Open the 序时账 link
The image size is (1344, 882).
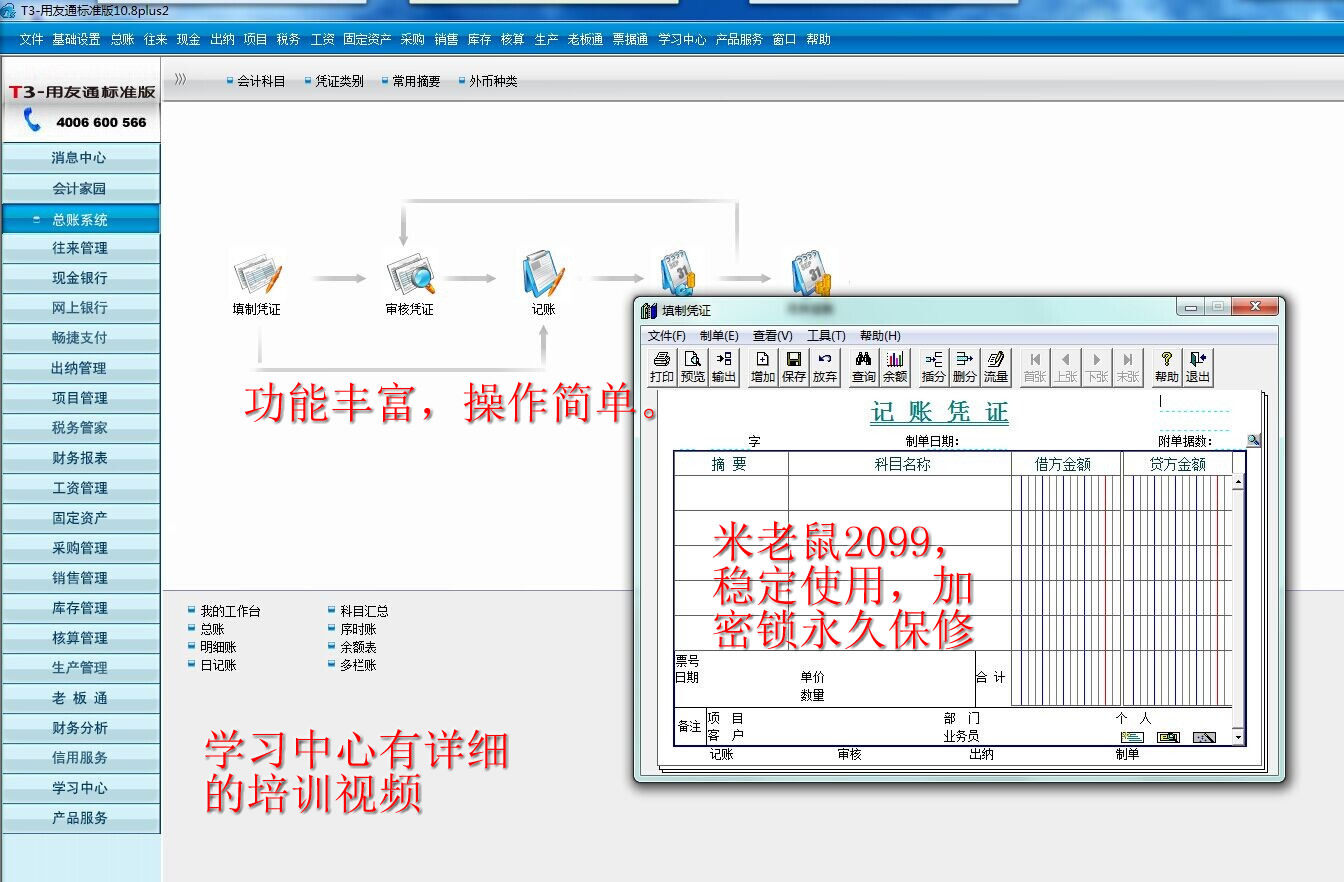pyautogui.click(x=358, y=629)
